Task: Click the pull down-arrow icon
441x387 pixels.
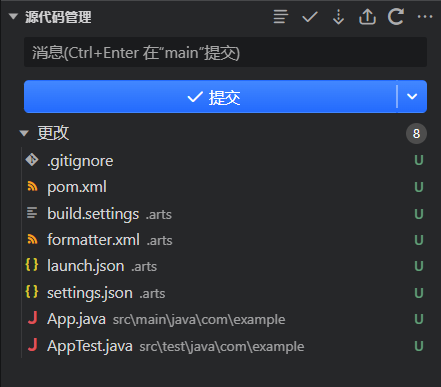Action: [x=338, y=17]
